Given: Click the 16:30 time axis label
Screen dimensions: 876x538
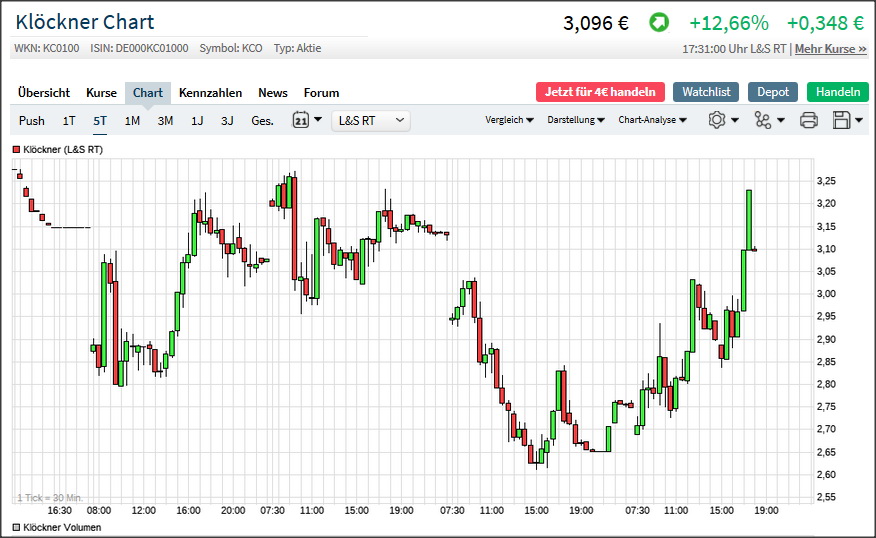Looking at the screenshot, I should click(x=59, y=511).
